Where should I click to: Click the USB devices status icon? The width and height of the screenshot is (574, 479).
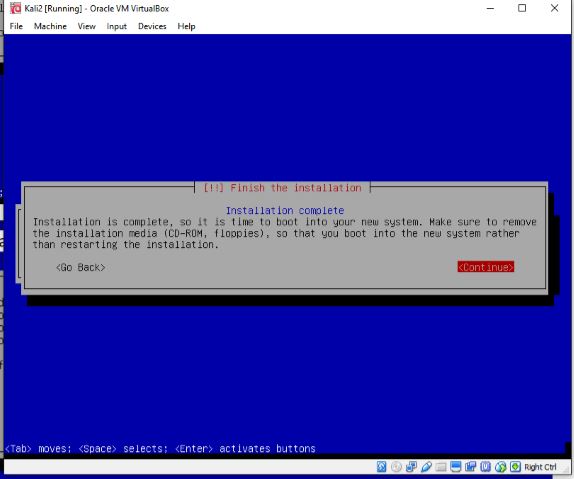tap(426, 467)
